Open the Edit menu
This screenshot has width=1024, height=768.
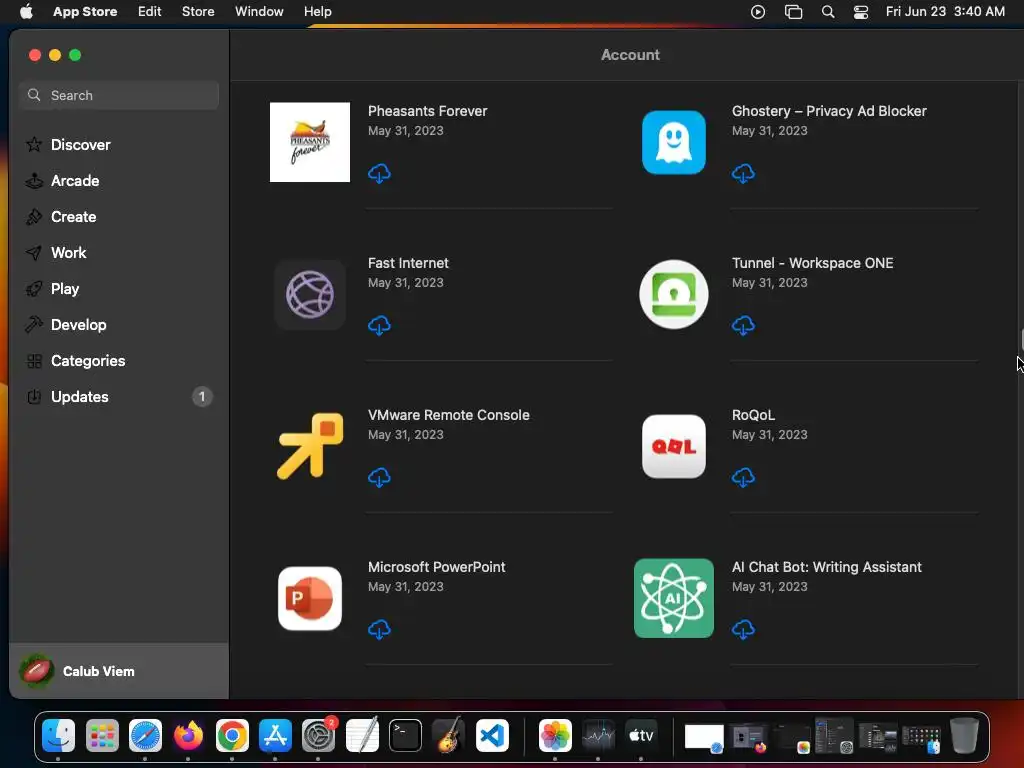pos(150,12)
